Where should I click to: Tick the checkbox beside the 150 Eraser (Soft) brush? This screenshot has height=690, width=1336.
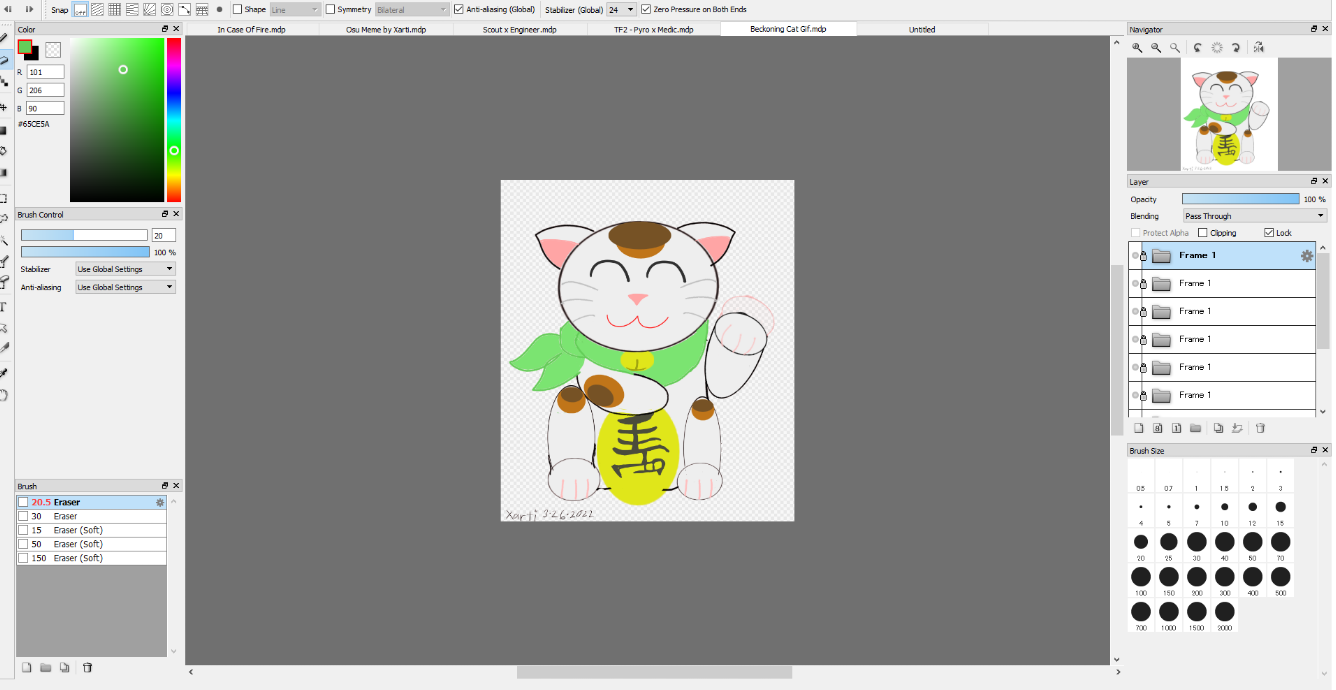pyautogui.click(x=23, y=558)
